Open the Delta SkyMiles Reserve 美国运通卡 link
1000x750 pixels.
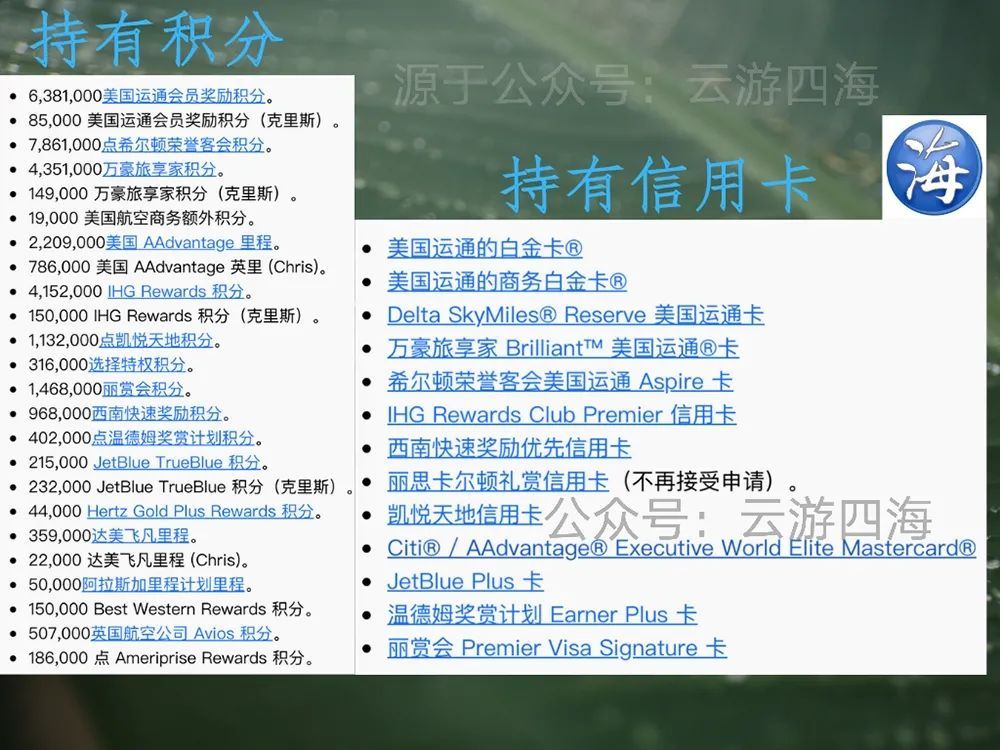575,314
